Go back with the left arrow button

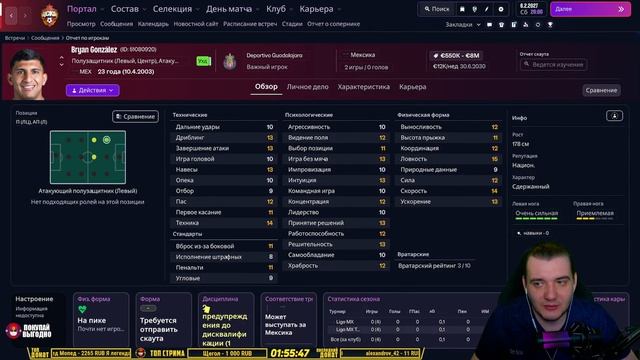(11, 16)
